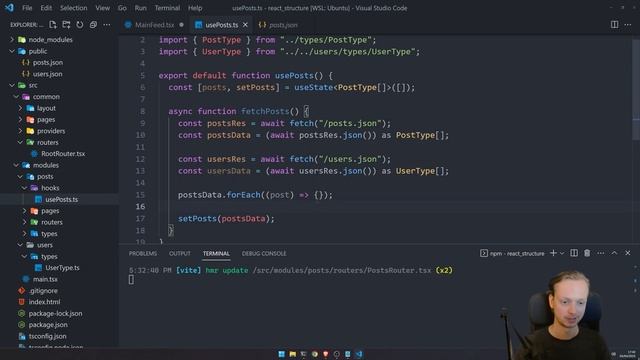Open the Help menu
This screenshot has height=360, width=640.
coord(195,8)
